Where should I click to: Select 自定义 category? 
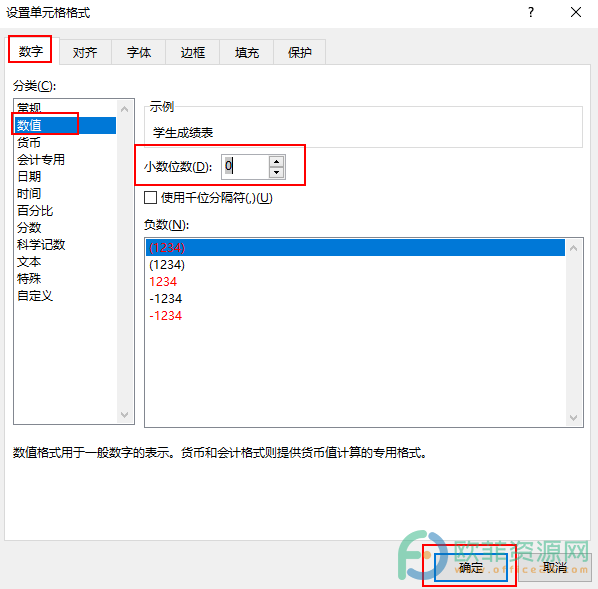click(65, 296)
